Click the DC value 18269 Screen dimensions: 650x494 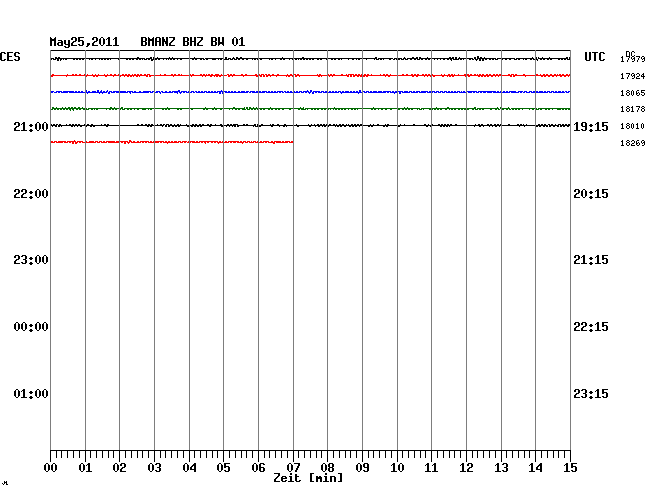coord(633,143)
